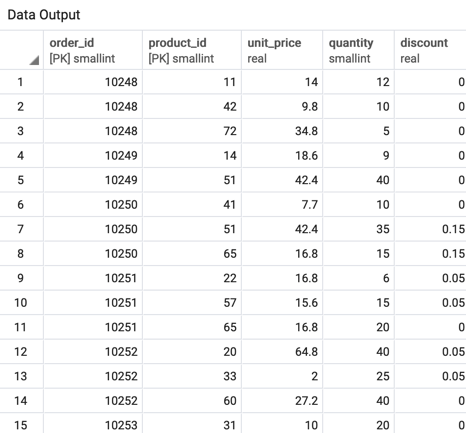The height and width of the screenshot is (433, 466).
Task: Click unit_price cell 64.8 in row 12
Action: coord(282,352)
